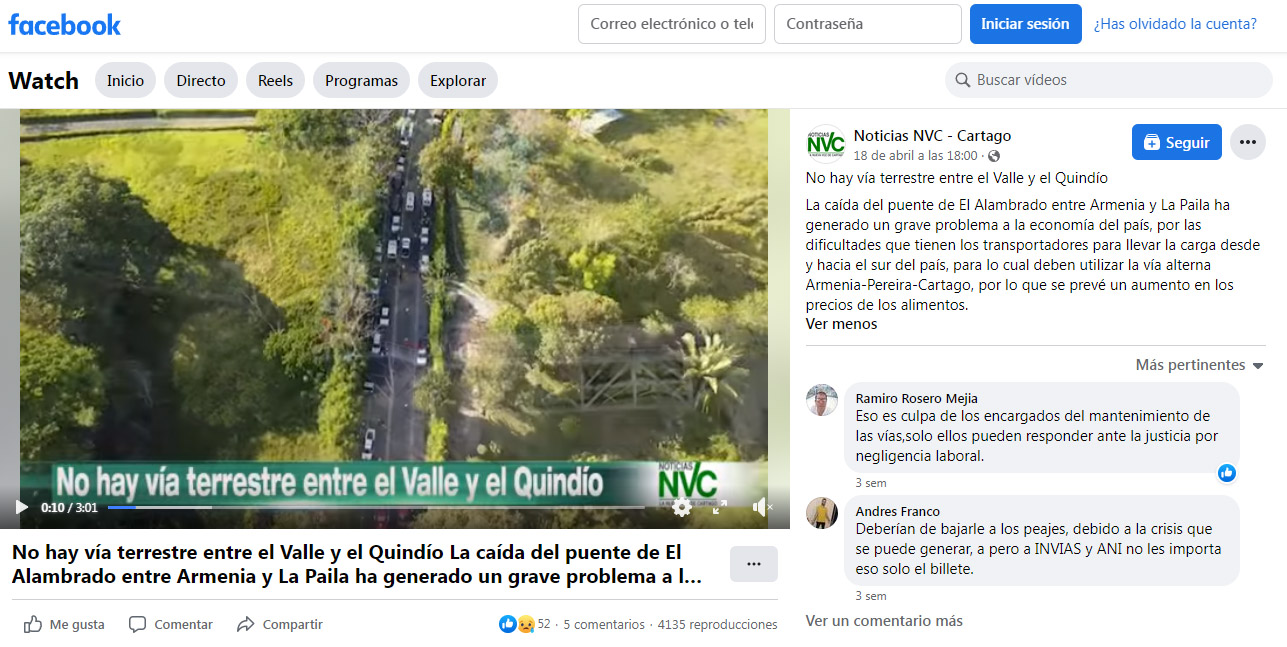Screen dimensions: 1287x647
Task: Follow the page with Seguir button
Action: [x=1177, y=142]
